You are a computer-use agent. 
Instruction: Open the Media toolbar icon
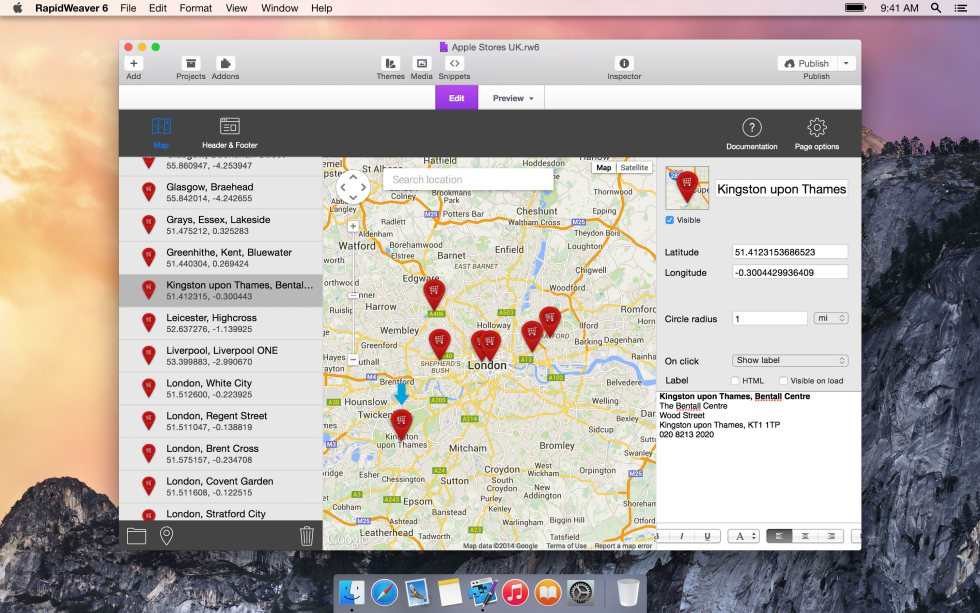click(x=421, y=63)
